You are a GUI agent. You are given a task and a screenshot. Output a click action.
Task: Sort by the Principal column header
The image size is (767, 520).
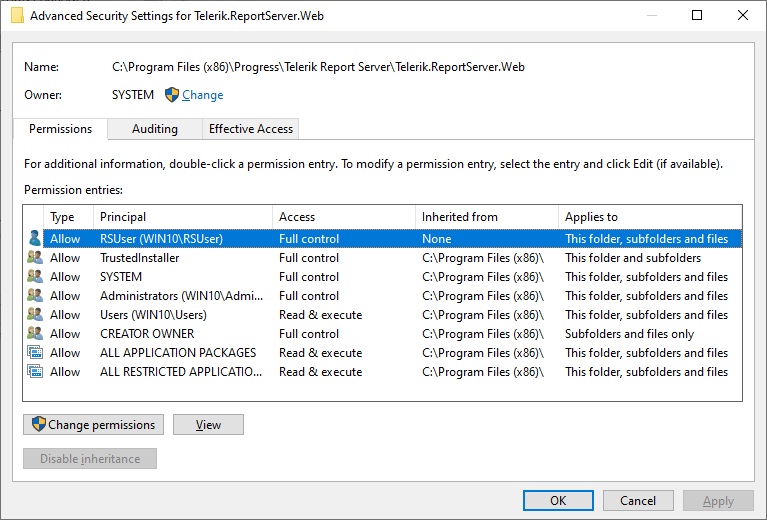click(183, 217)
